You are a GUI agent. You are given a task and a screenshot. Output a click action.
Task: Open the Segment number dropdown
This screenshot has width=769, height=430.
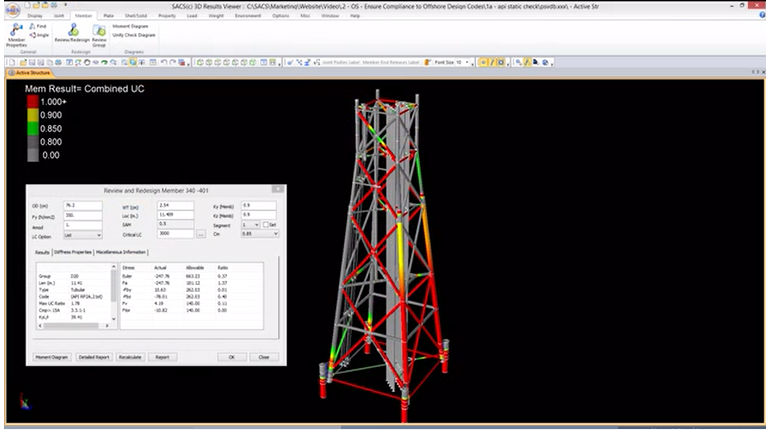click(254, 225)
